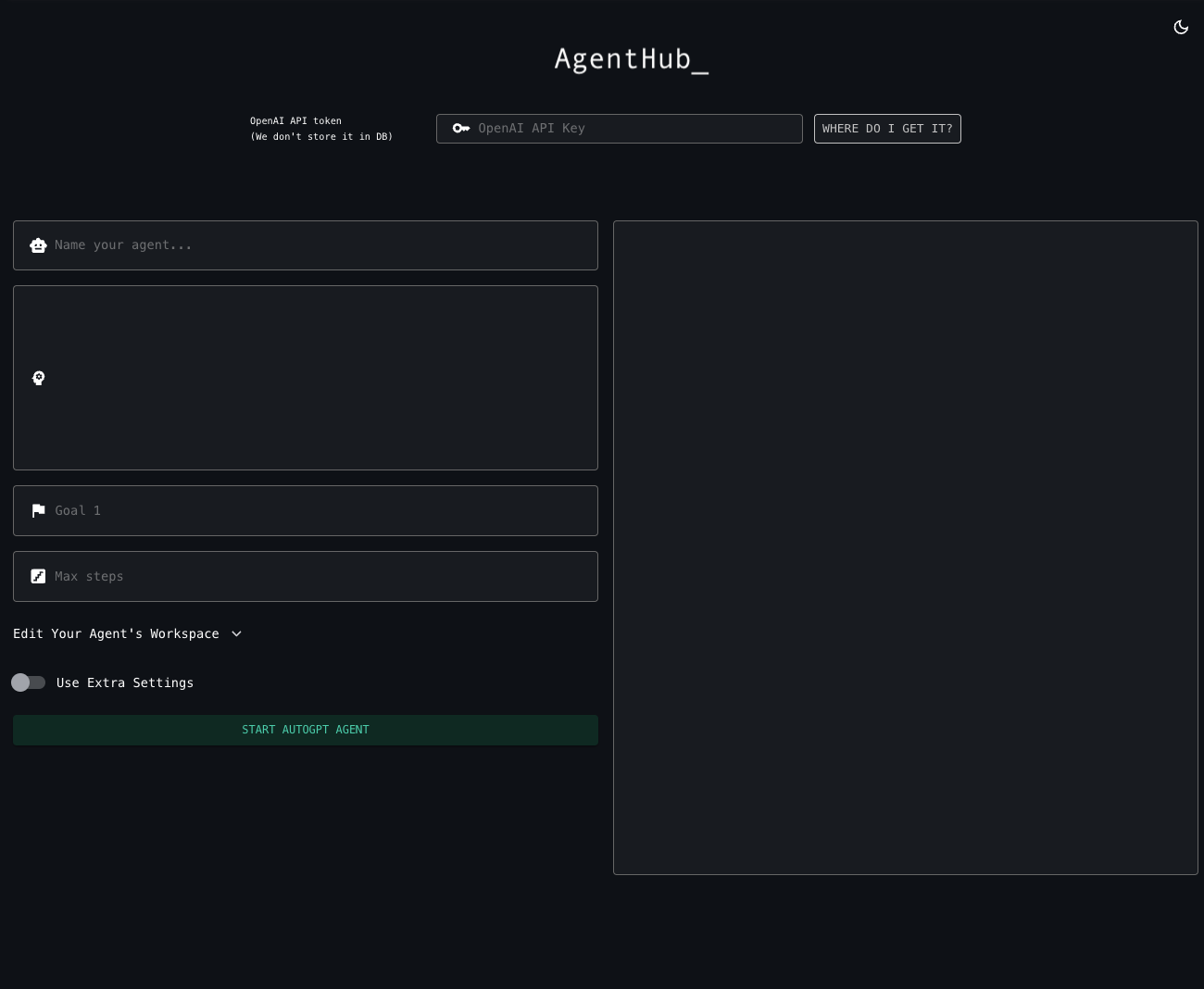Open the WHERE DO I GET IT? button
The height and width of the screenshot is (989, 1204).
click(887, 129)
